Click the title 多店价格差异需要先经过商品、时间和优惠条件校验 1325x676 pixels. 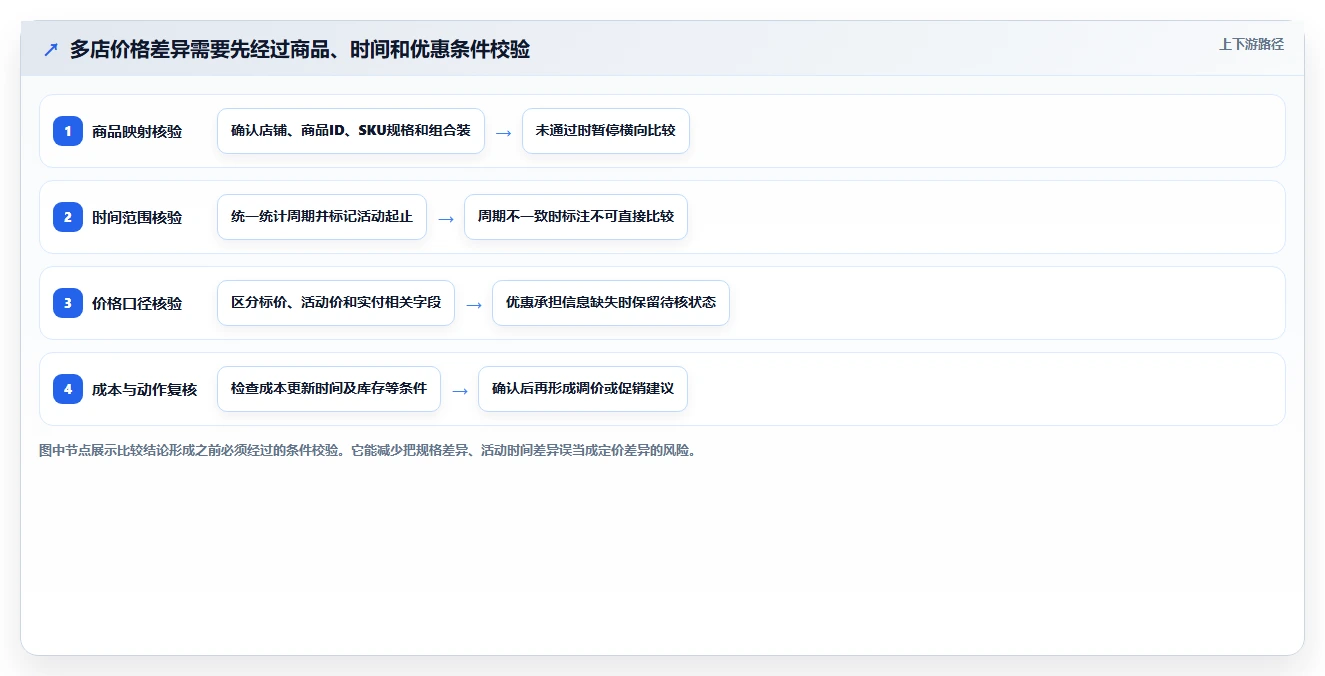[x=299, y=49]
